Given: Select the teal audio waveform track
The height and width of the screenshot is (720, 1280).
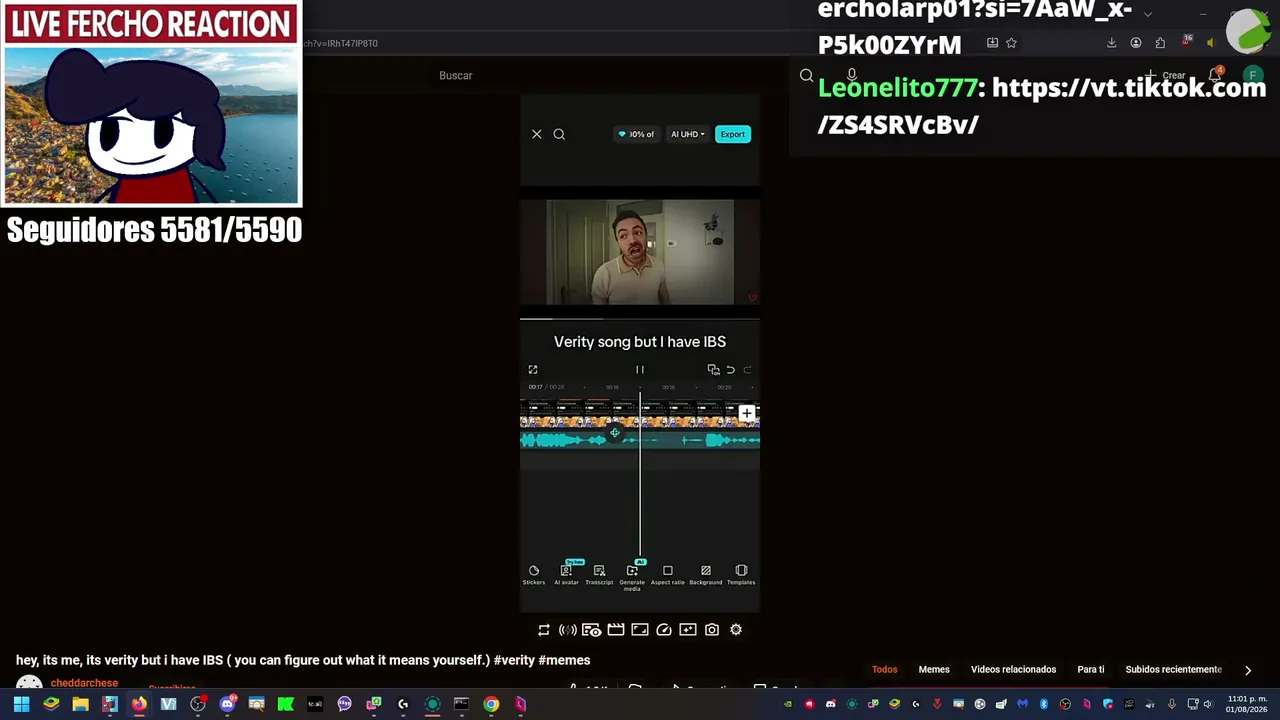Looking at the screenshot, I should click(x=640, y=440).
